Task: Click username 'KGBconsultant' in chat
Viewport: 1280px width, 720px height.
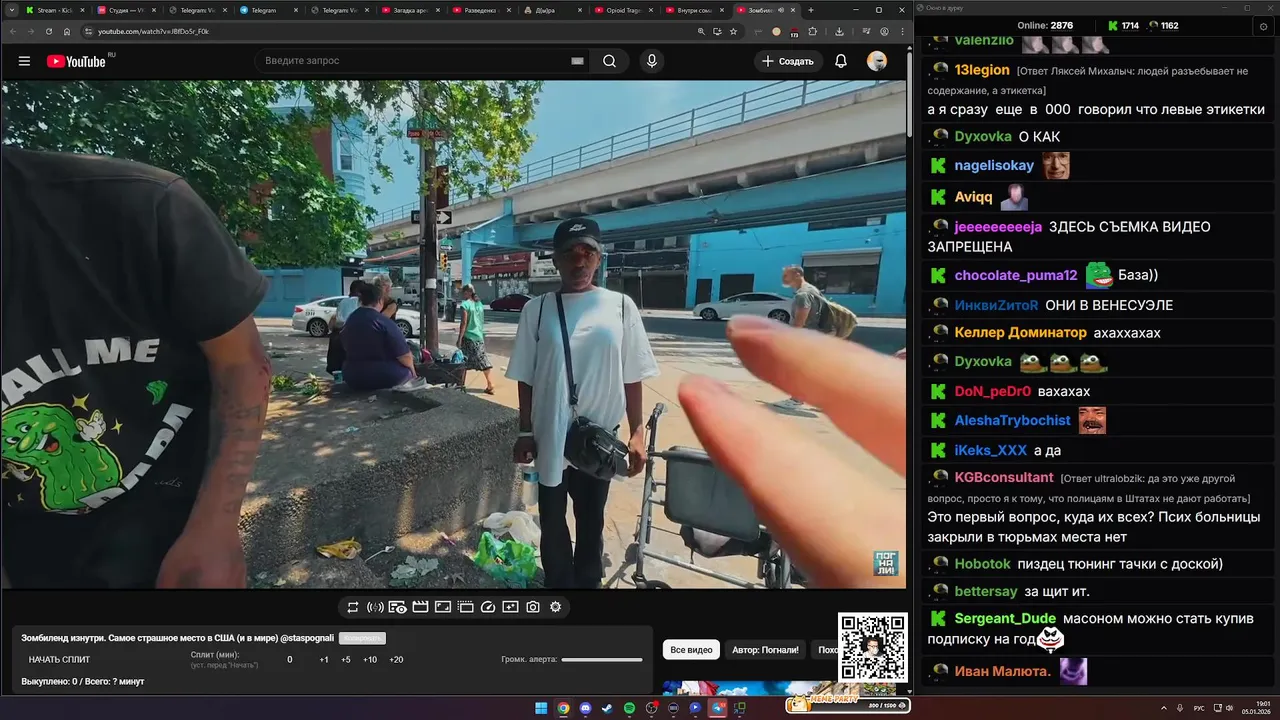Action: (1004, 477)
